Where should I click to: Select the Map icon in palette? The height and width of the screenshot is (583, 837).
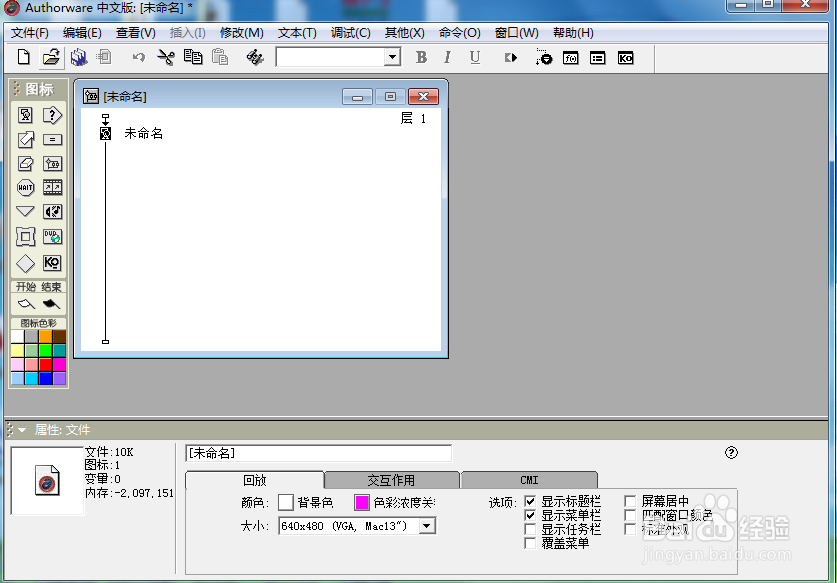point(52,163)
